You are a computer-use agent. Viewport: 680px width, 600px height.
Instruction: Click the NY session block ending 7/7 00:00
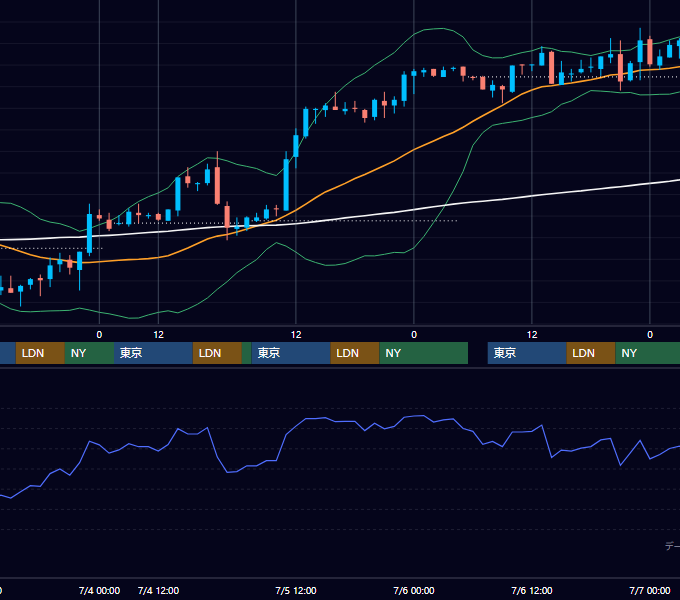[648, 353]
